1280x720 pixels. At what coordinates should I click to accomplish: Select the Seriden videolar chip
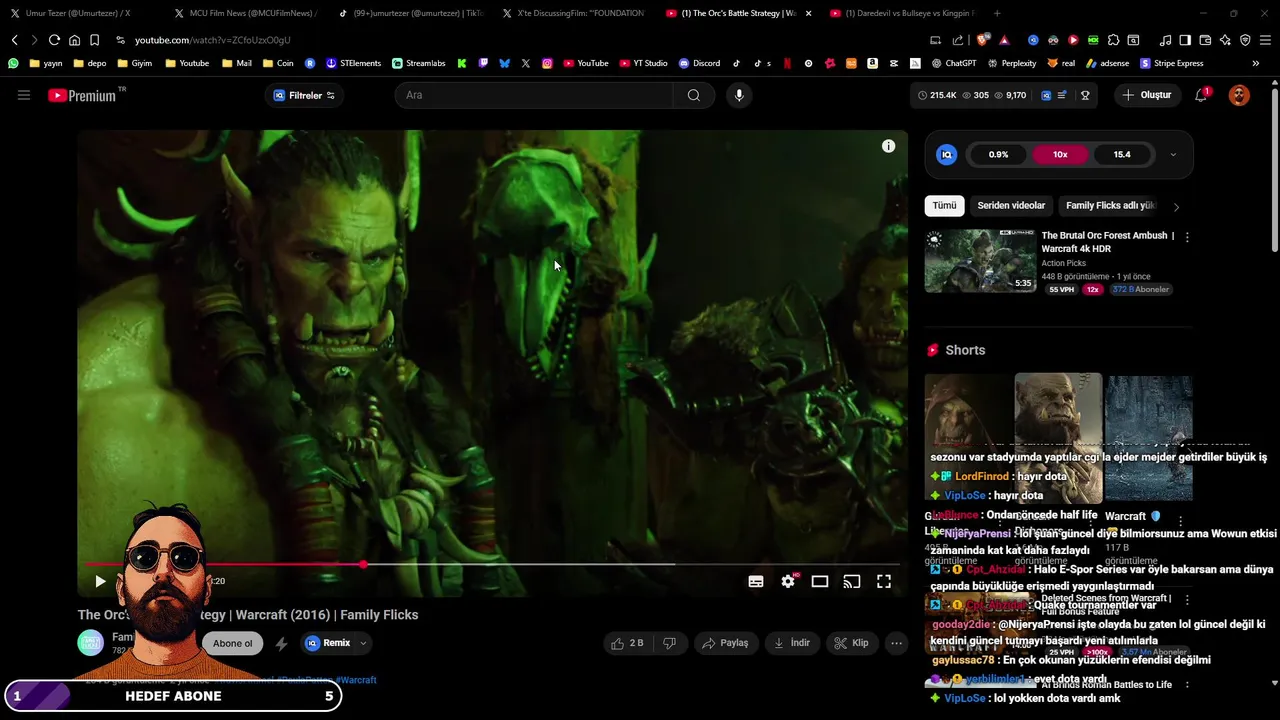(1011, 205)
